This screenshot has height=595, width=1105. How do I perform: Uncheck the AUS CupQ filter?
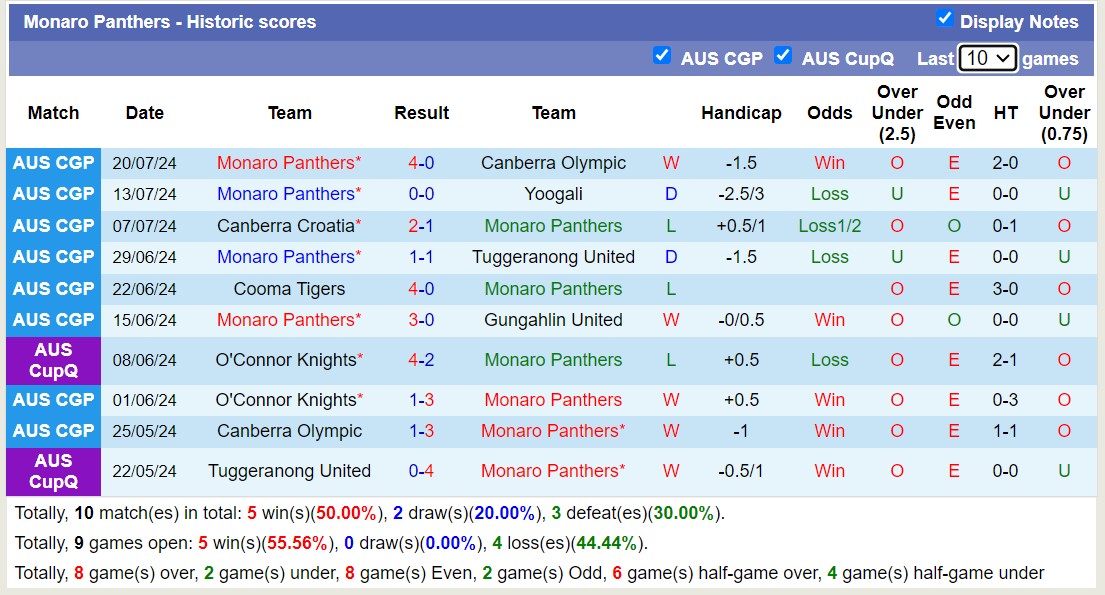click(x=784, y=56)
